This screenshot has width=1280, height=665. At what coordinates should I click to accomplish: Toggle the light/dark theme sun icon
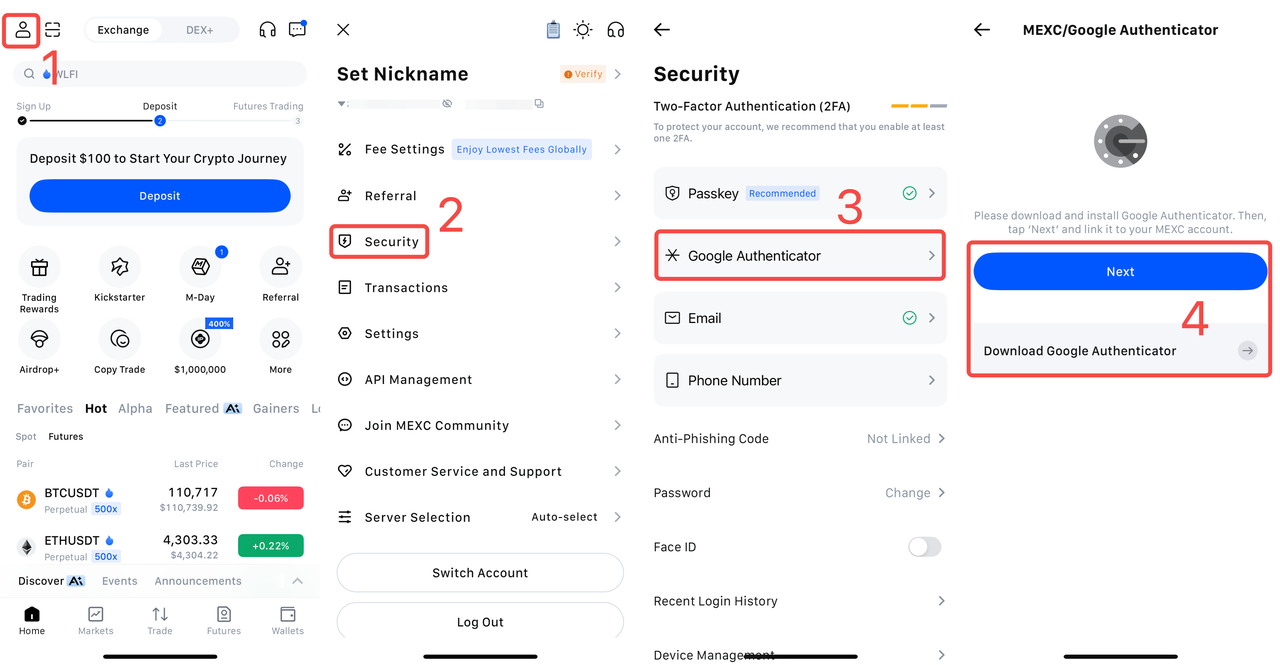pyautogui.click(x=583, y=30)
